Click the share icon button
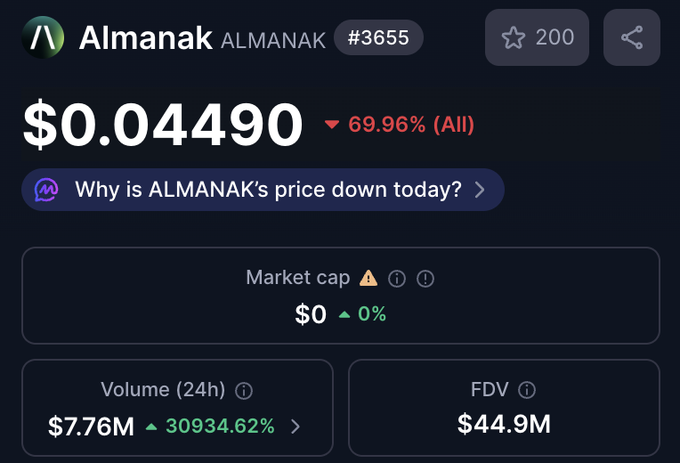Screen dimensions: 680x463 tap(631, 38)
